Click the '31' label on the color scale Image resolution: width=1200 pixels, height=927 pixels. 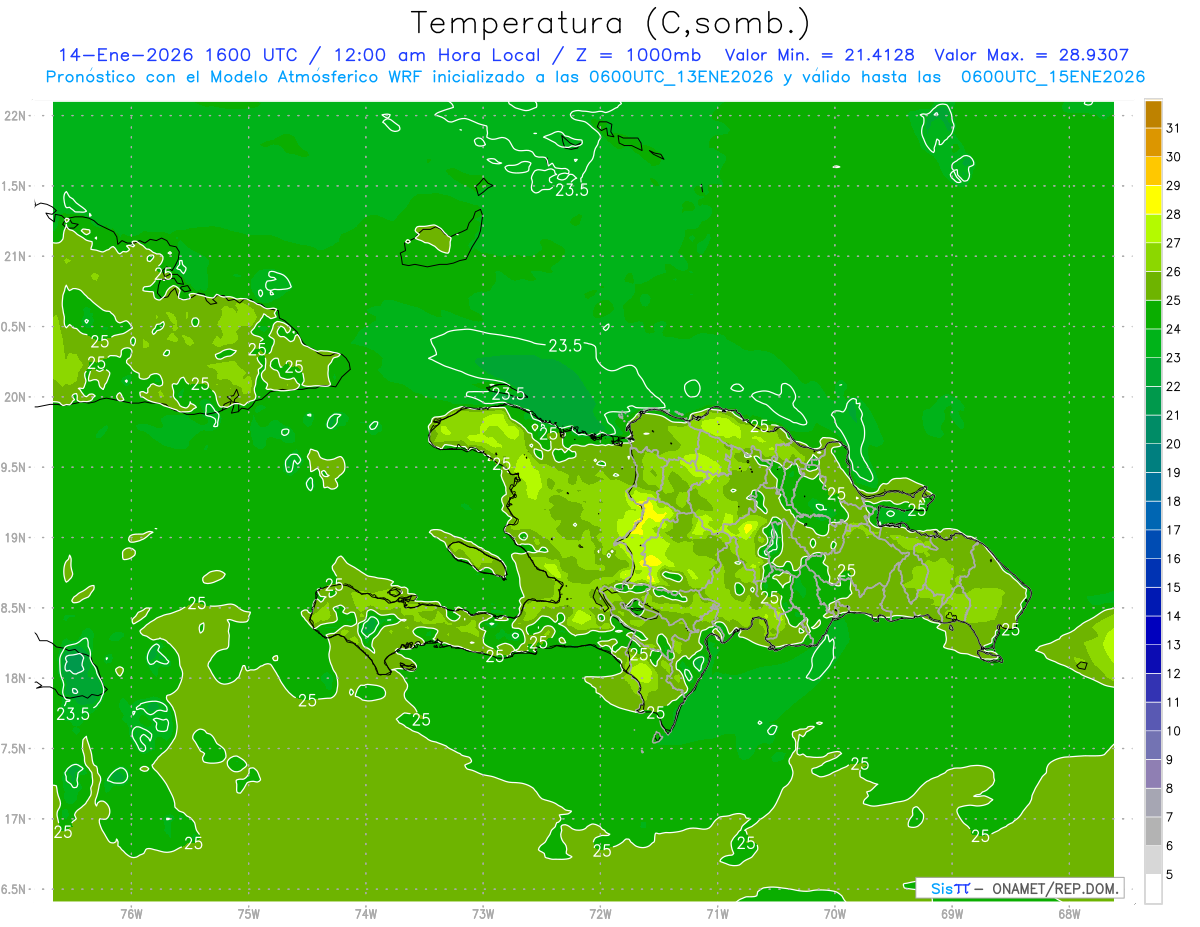point(1174,128)
